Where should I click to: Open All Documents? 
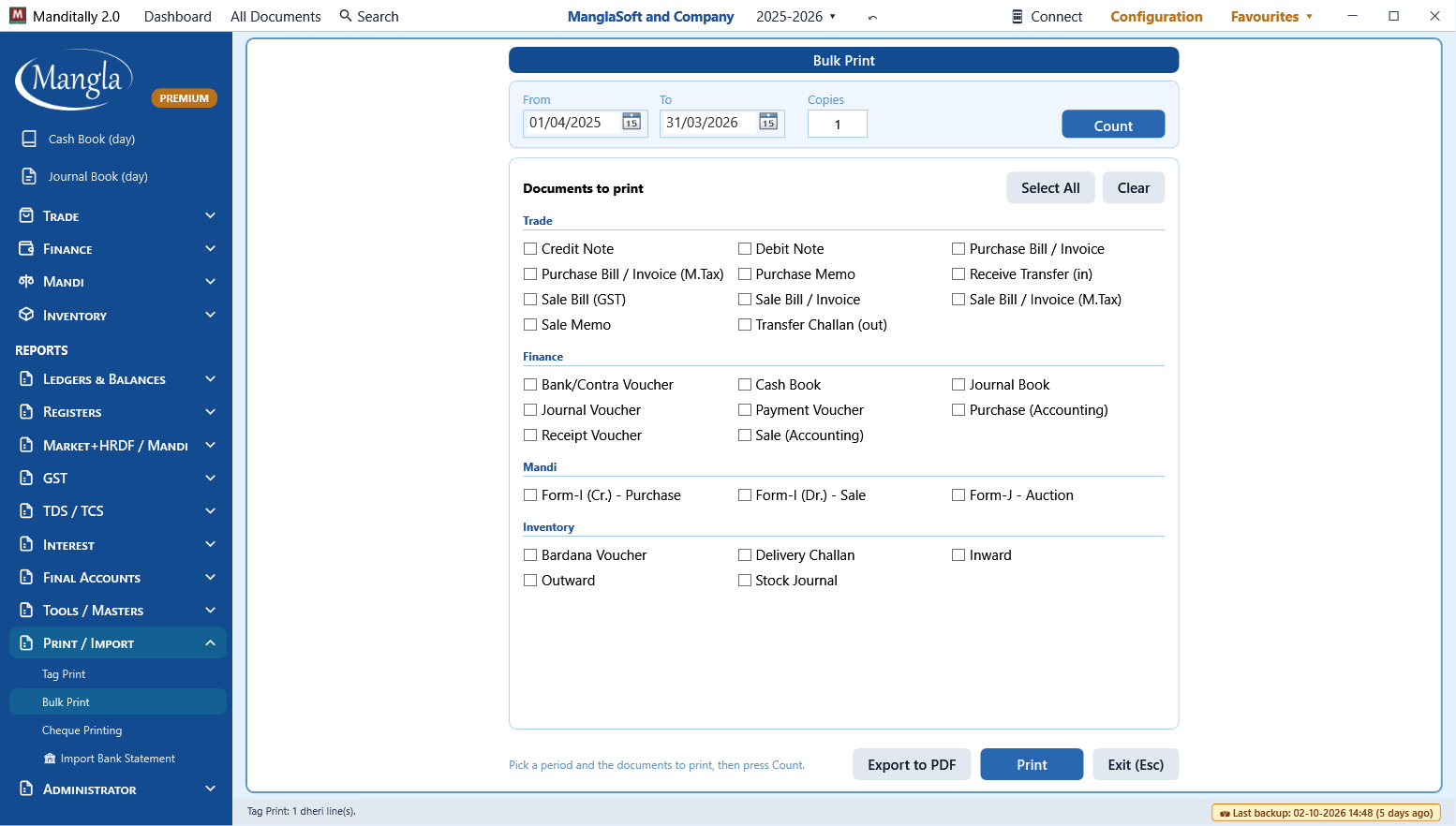coord(275,17)
